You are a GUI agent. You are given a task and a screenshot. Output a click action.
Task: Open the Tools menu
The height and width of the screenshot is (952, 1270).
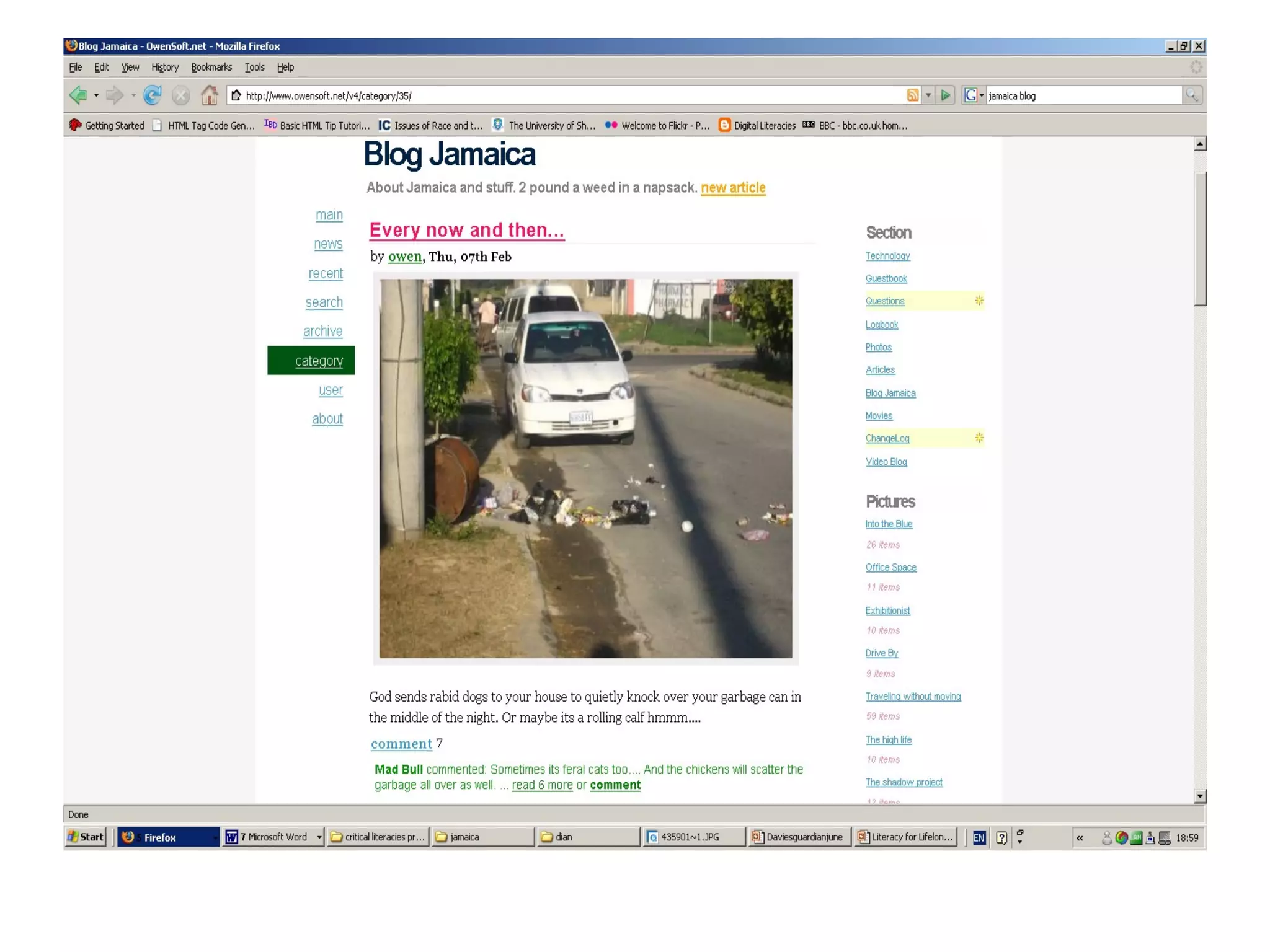pos(254,67)
